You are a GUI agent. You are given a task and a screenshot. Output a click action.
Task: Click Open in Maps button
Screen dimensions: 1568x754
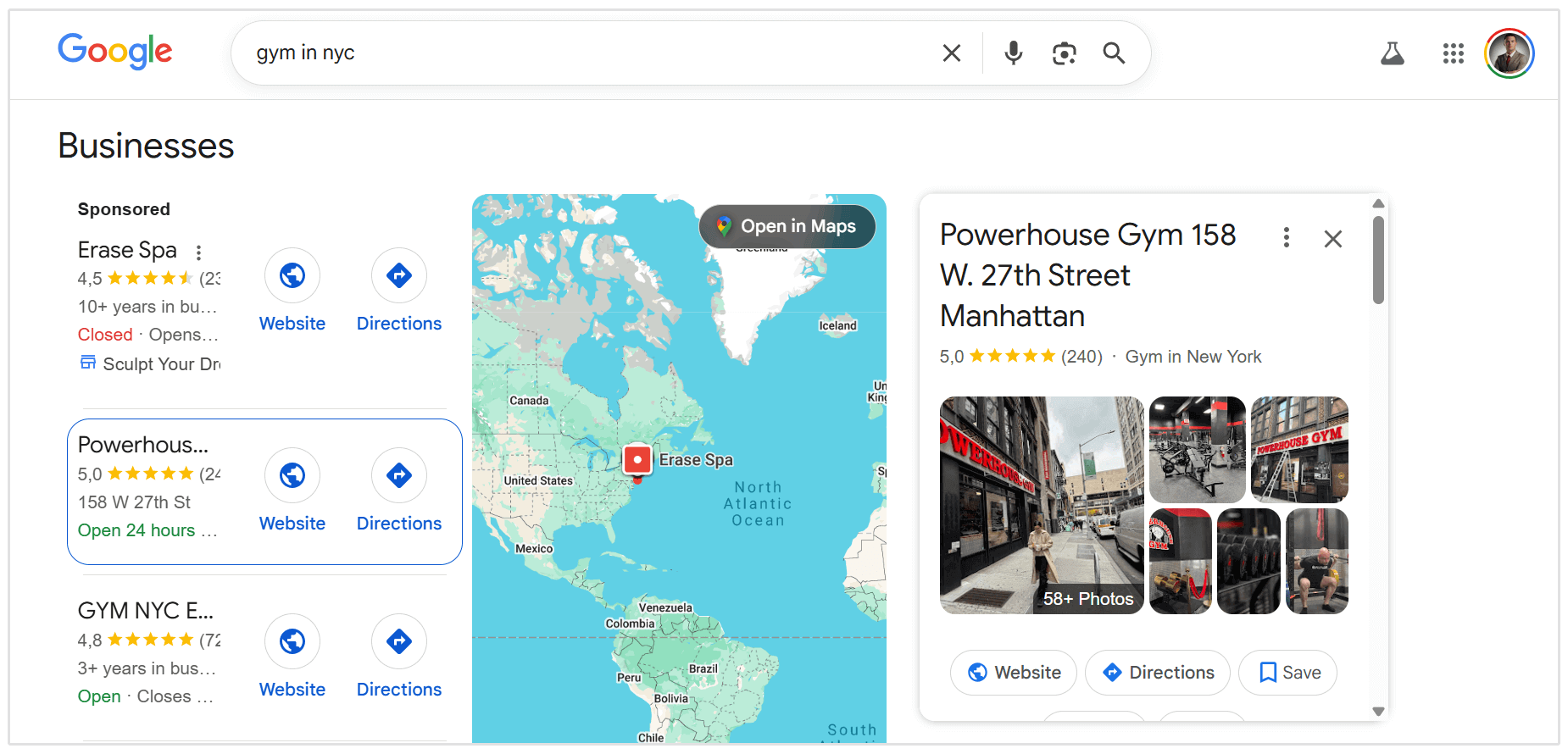pos(787,226)
